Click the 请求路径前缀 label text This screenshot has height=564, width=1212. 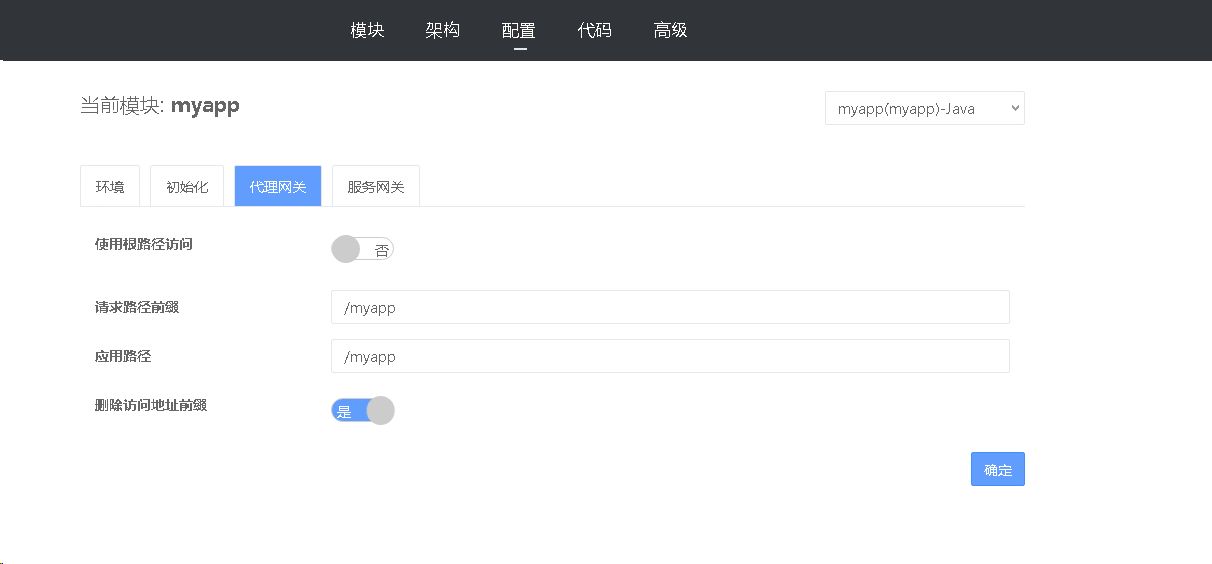137,307
